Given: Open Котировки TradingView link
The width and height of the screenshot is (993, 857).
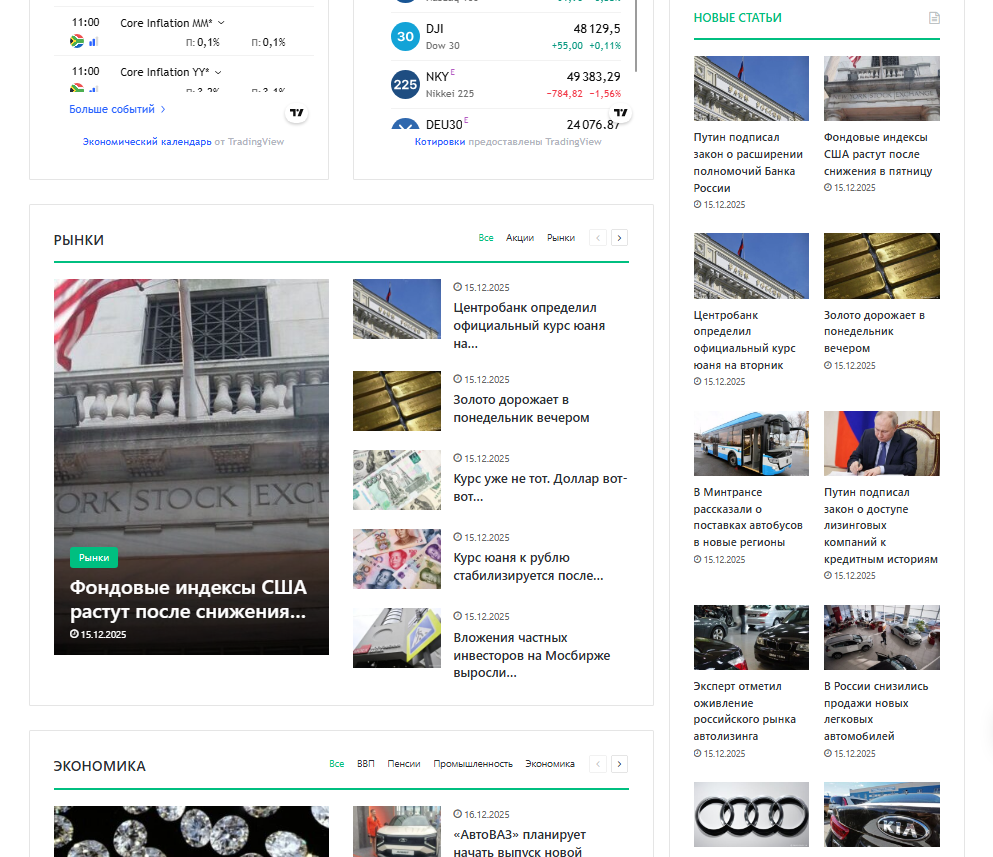Looking at the screenshot, I should [x=440, y=142].
